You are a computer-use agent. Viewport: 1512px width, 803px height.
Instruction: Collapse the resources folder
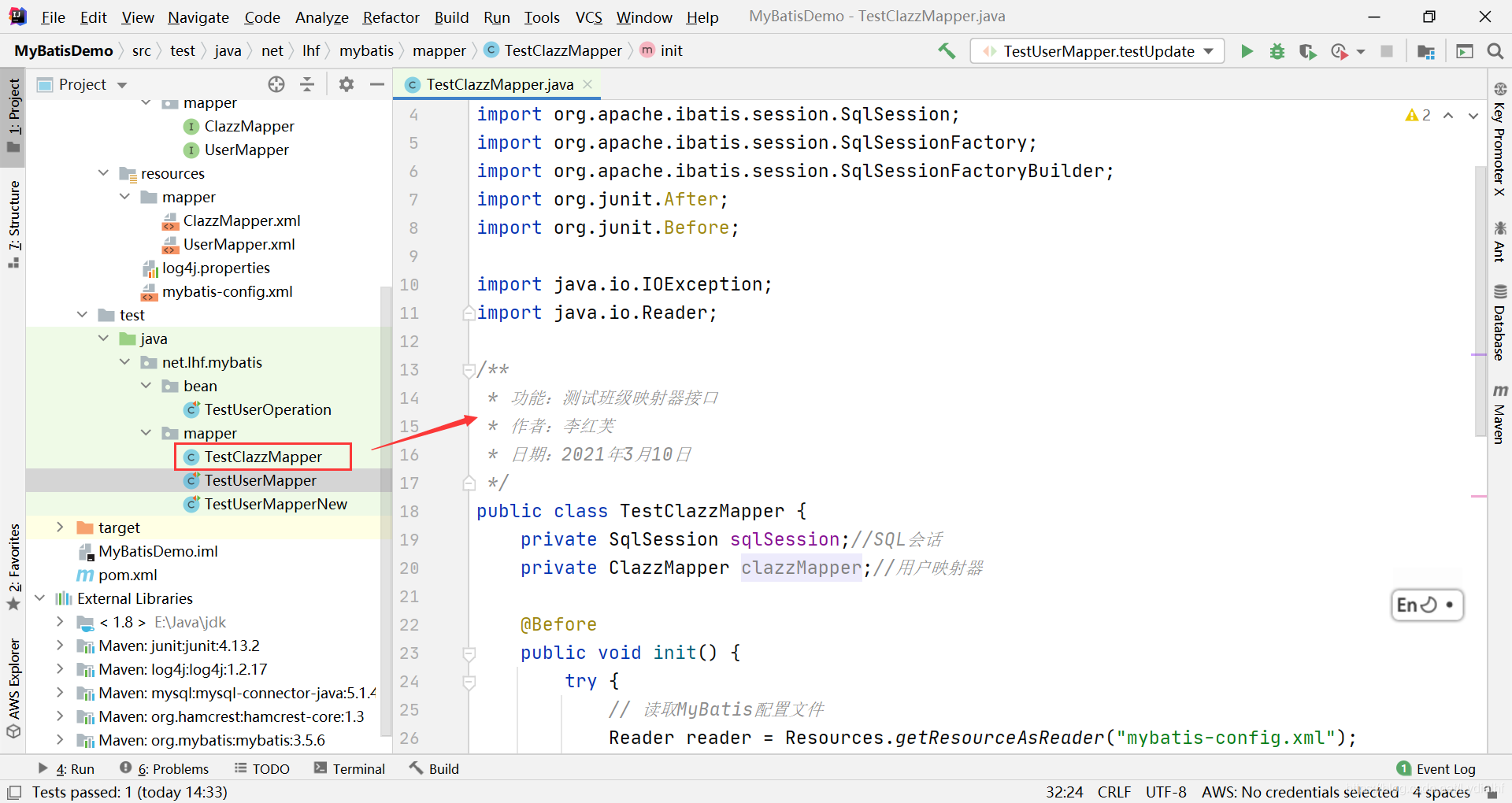tap(103, 173)
